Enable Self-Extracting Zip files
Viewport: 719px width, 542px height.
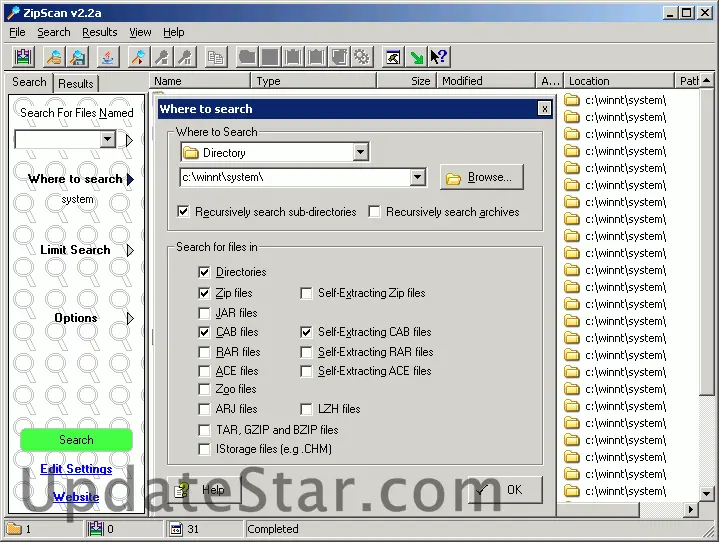[306, 293]
